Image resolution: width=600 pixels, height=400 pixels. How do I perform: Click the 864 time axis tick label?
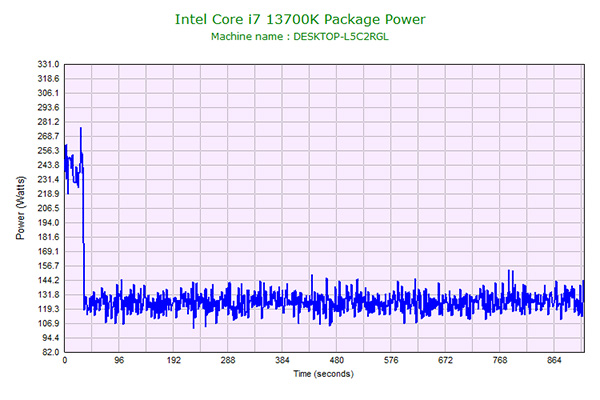click(554, 360)
